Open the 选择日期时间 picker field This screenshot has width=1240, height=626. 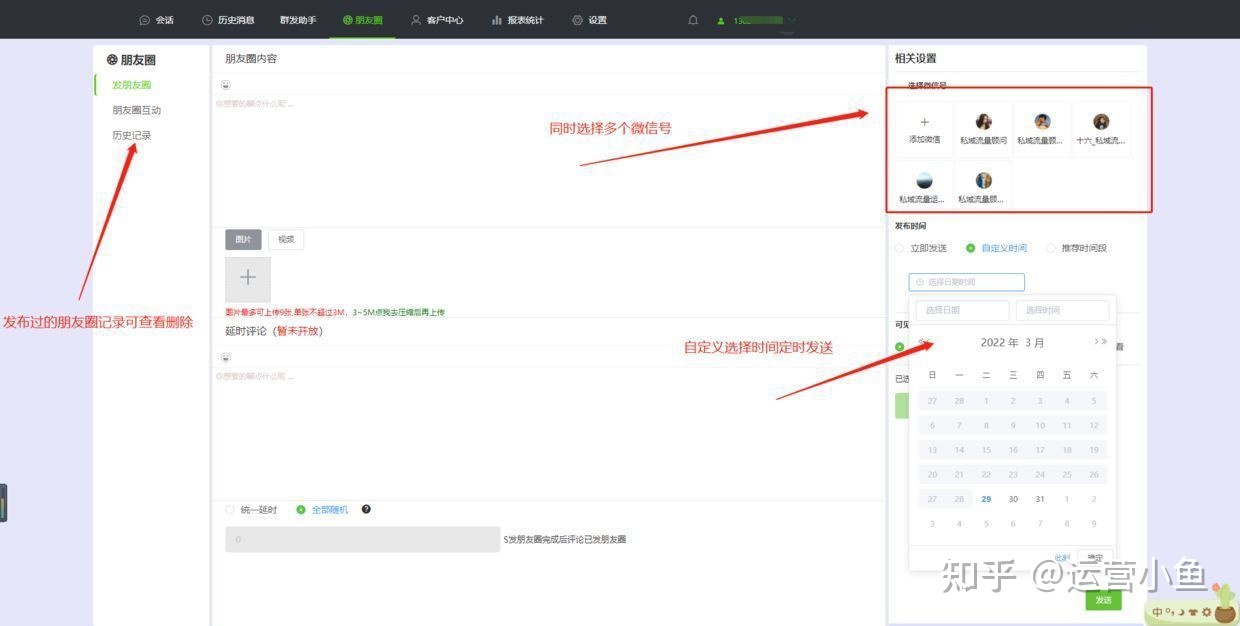966,282
